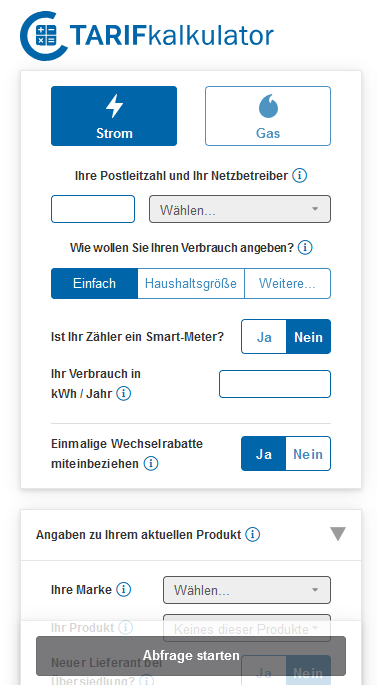The image size is (377, 685).
Task: Click the TARIFkalkulator calculator logo
Action: tap(146, 36)
